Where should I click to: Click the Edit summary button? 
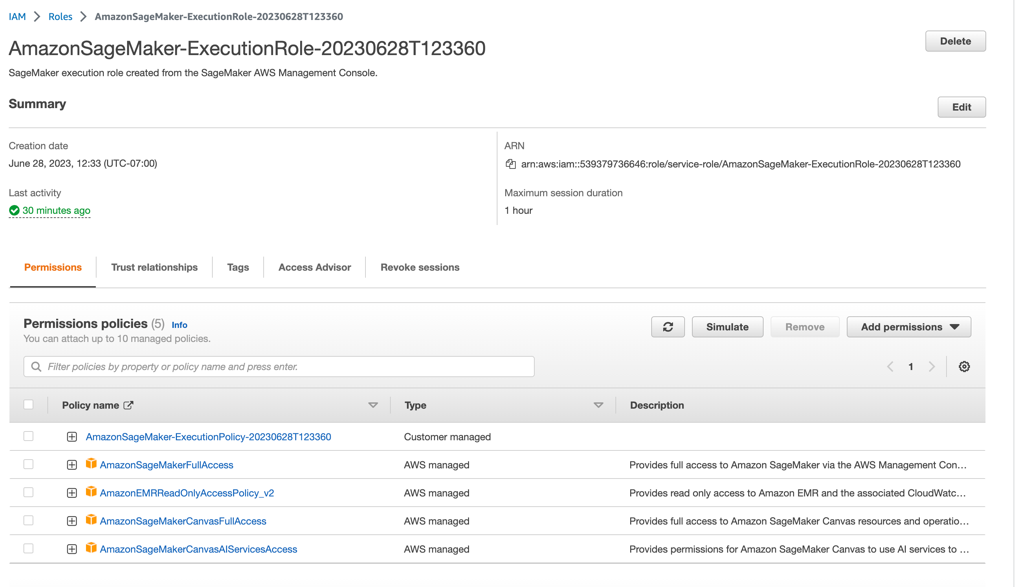click(x=962, y=107)
